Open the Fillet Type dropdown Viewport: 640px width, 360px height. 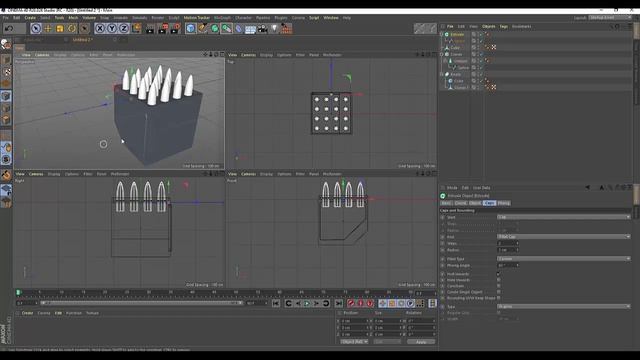tap(564, 259)
